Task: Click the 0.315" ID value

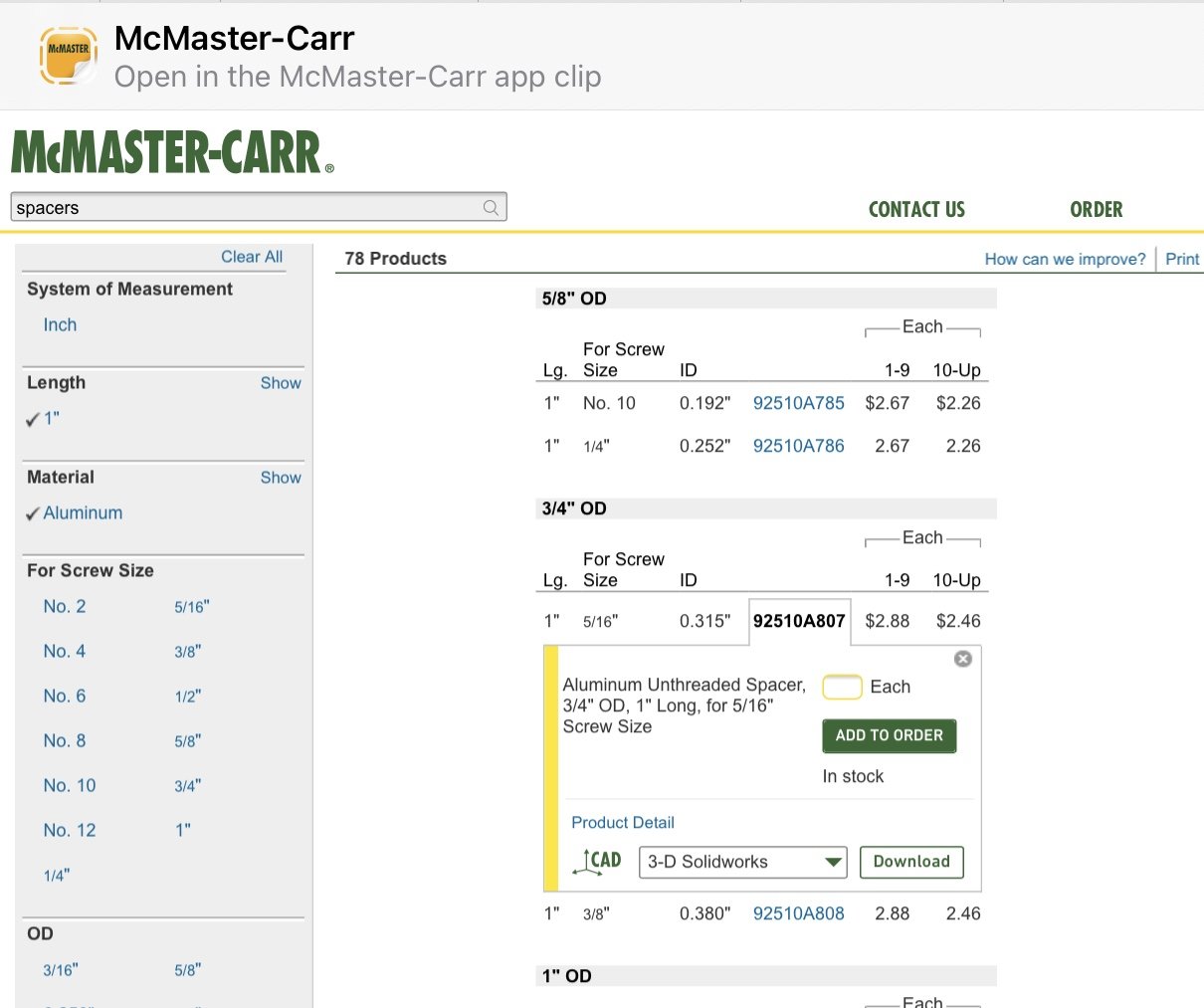Action: pyautogui.click(x=705, y=621)
